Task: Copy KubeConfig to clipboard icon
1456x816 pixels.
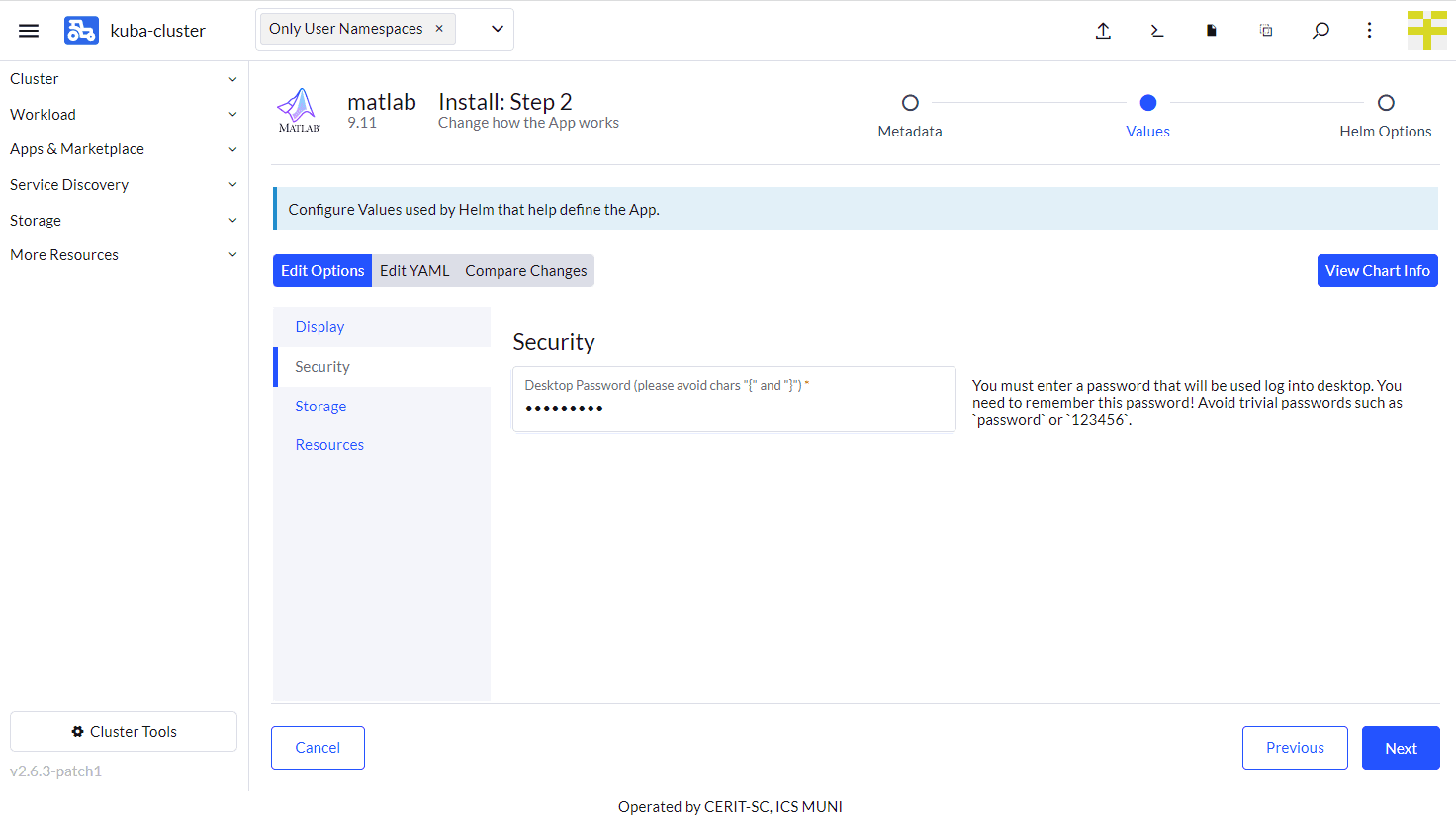Action: 1266,30
